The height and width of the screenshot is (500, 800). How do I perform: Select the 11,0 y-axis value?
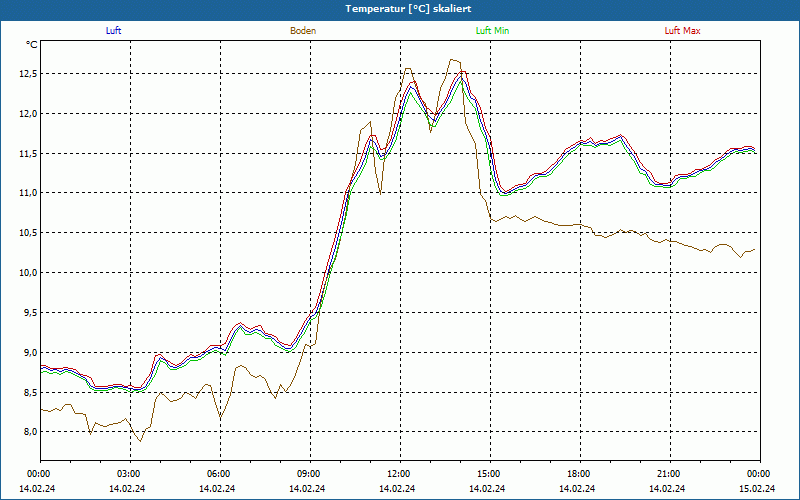(28, 193)
